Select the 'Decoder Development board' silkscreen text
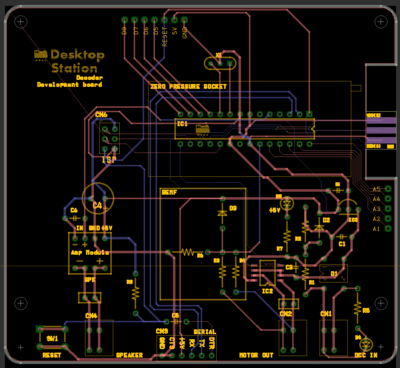Viewport: 400px width, 368px height. [x=70, y=81]
